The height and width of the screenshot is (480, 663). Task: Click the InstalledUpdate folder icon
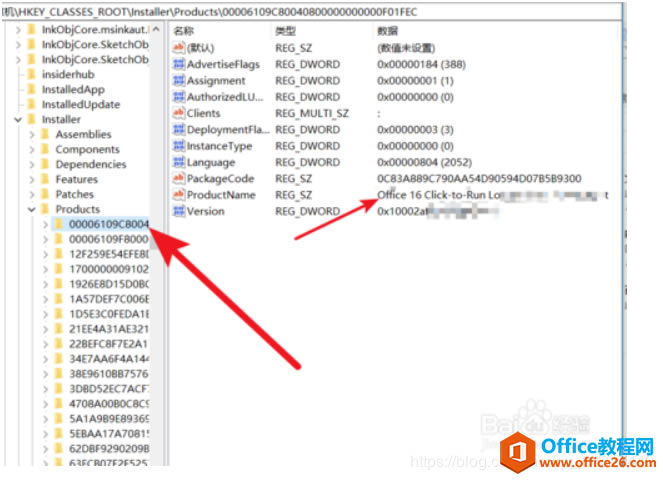point(31,104)
